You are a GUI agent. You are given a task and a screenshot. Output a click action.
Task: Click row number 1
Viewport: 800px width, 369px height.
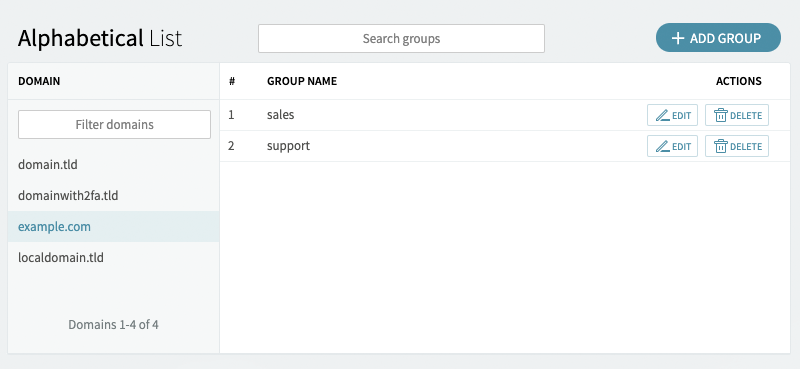click(x=231, y=115)
